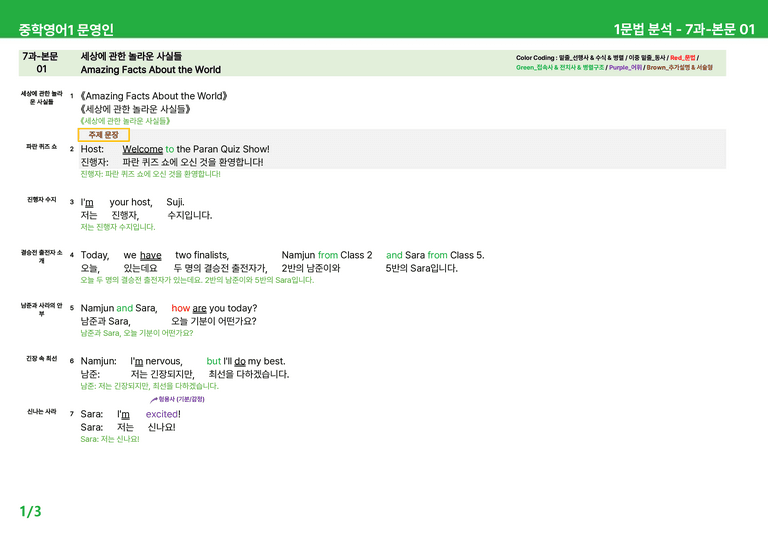768x543 pixels.
Task: Click the Korean phrase '5반의 Sara입니다.'
Action: [421, 268]
